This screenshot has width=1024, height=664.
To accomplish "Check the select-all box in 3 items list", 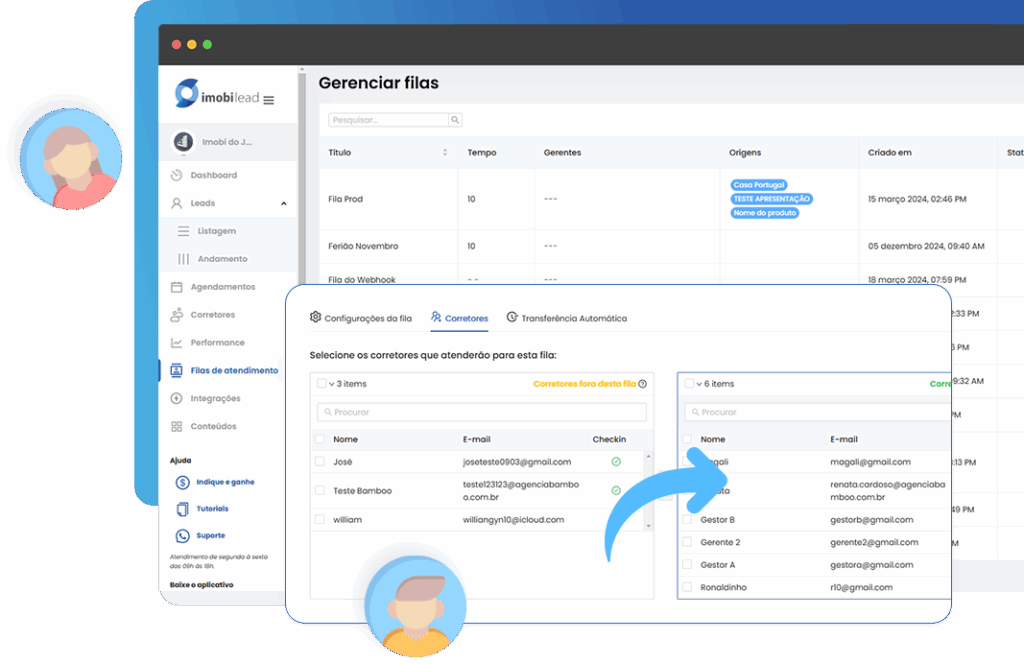I will pyautogui.click(x=321, y=384).
